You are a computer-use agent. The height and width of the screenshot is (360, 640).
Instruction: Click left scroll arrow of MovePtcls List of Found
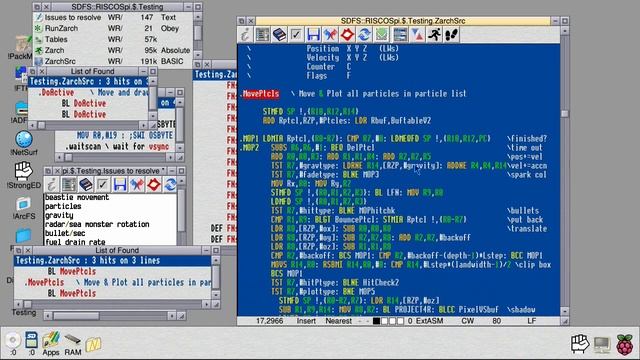18,304
